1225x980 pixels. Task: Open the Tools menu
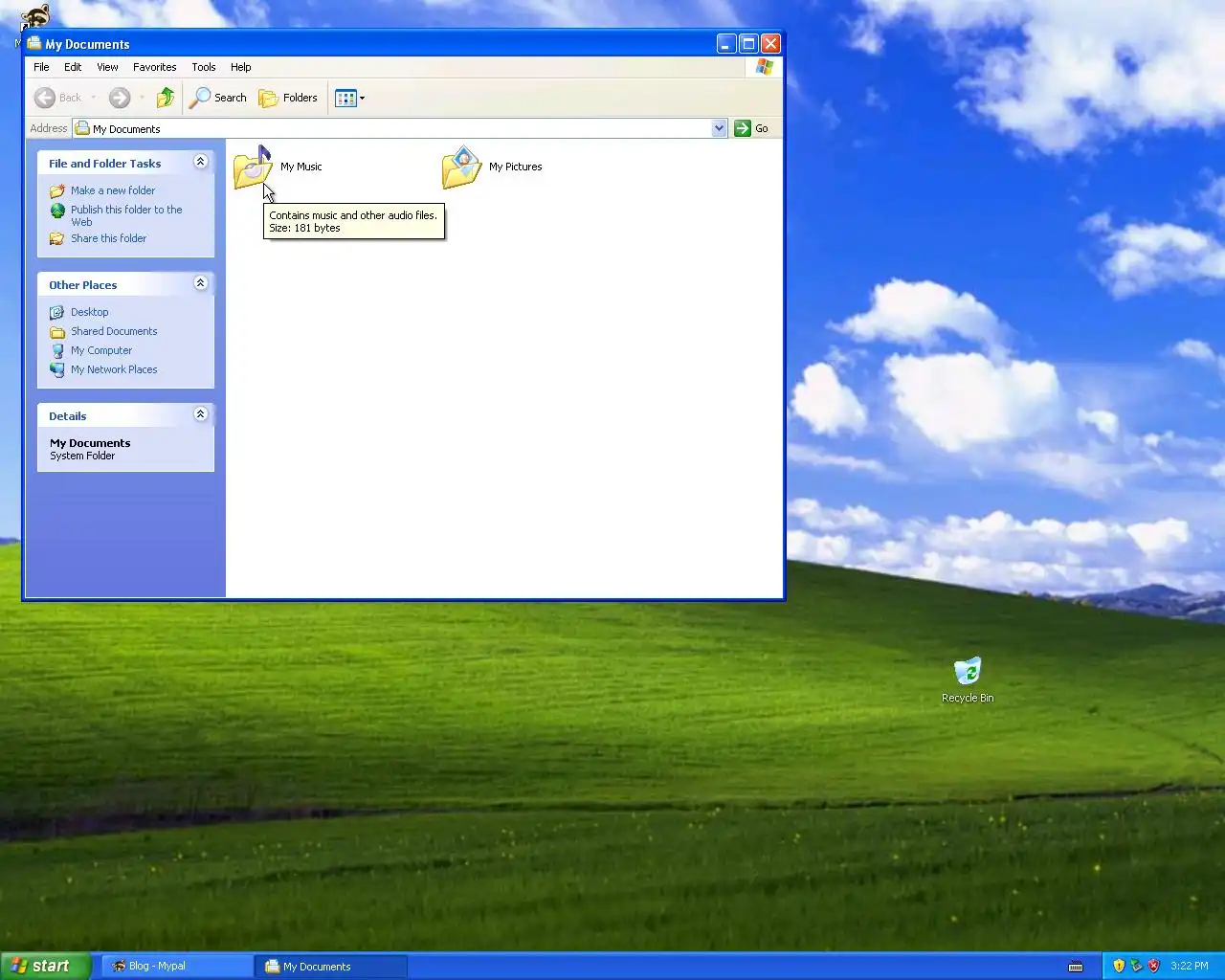(203, 67)
